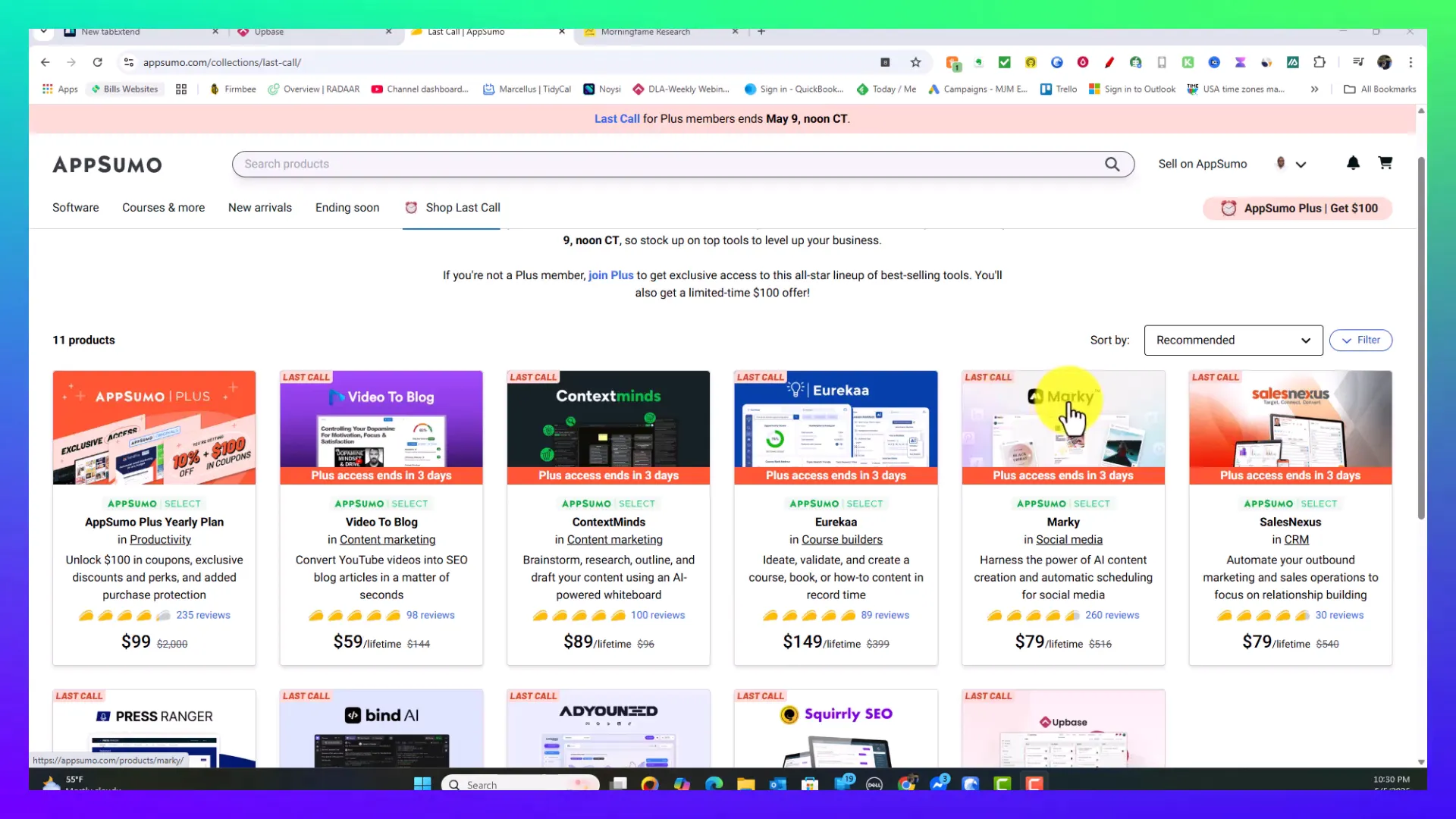This screenshot has height=819, width=1456.
Task: Open Microsoft Edge from the taskbar
Action: (714, 784)
